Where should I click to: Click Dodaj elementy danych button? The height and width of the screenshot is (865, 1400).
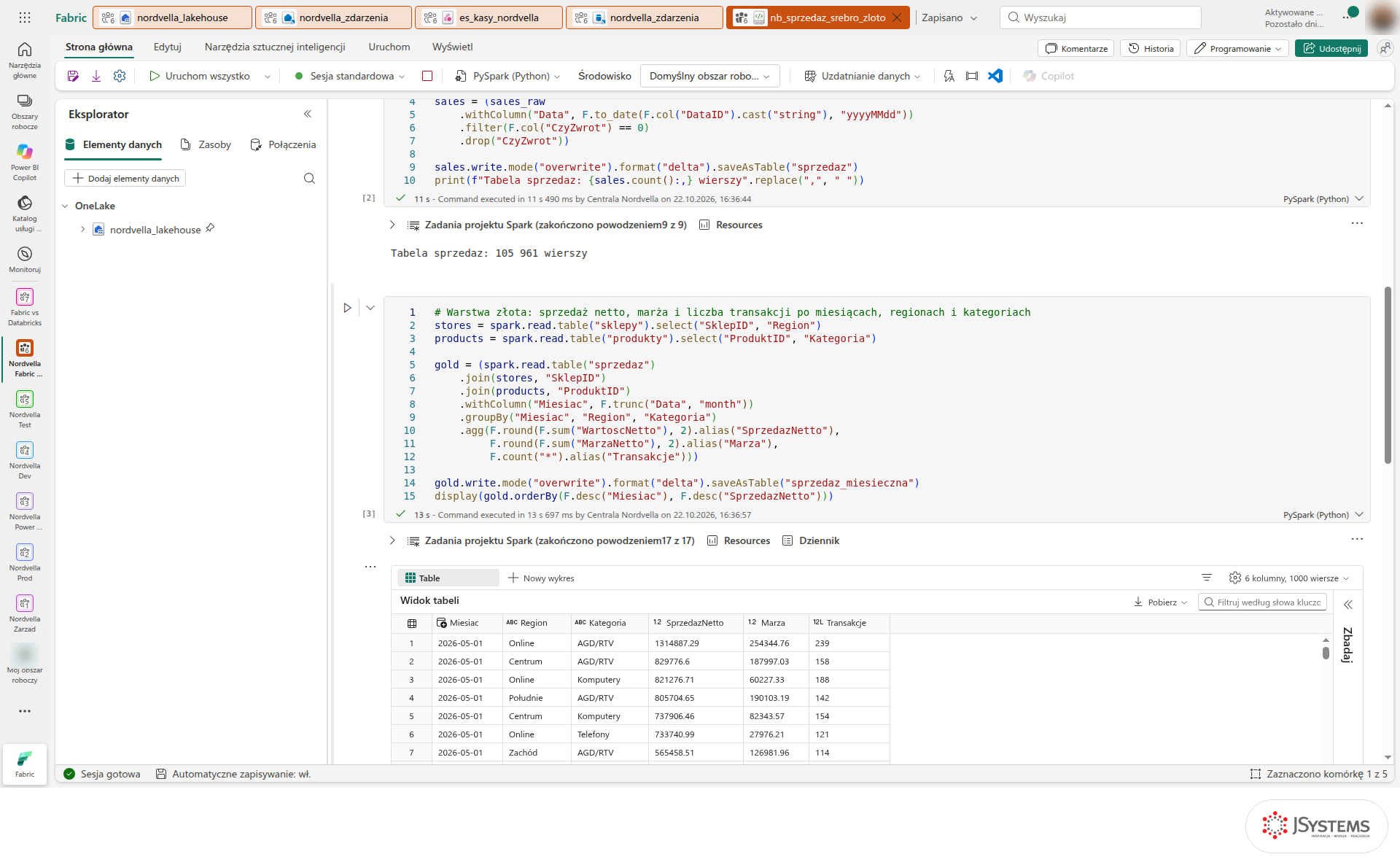(125, 178)
